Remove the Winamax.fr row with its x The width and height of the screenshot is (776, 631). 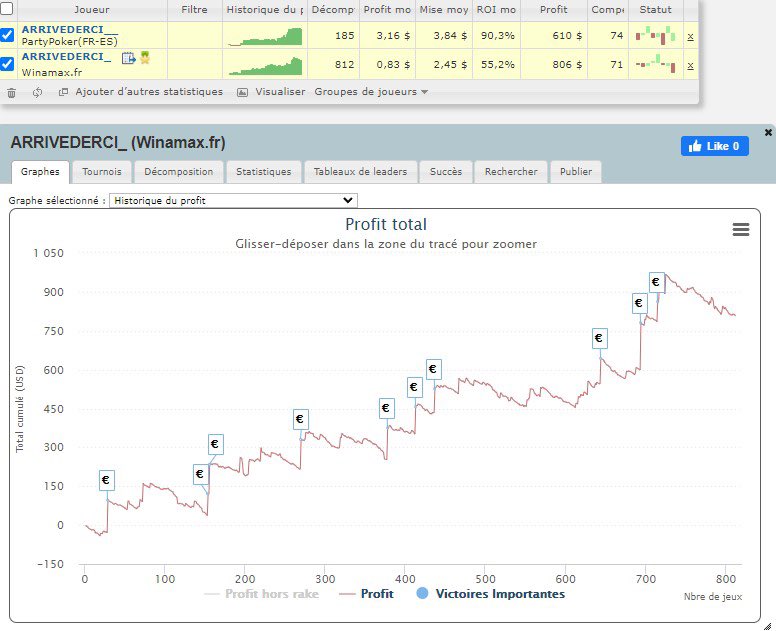point(690,65)
